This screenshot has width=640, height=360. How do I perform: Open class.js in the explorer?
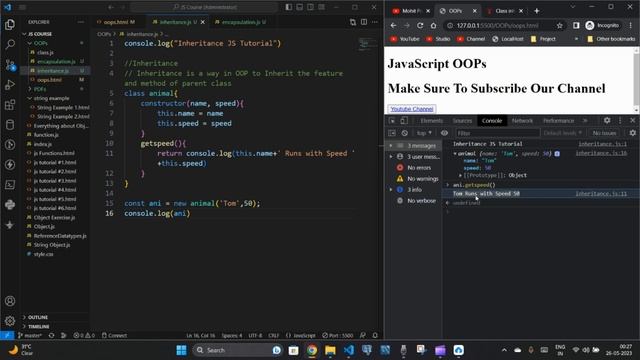click(45, 52)
